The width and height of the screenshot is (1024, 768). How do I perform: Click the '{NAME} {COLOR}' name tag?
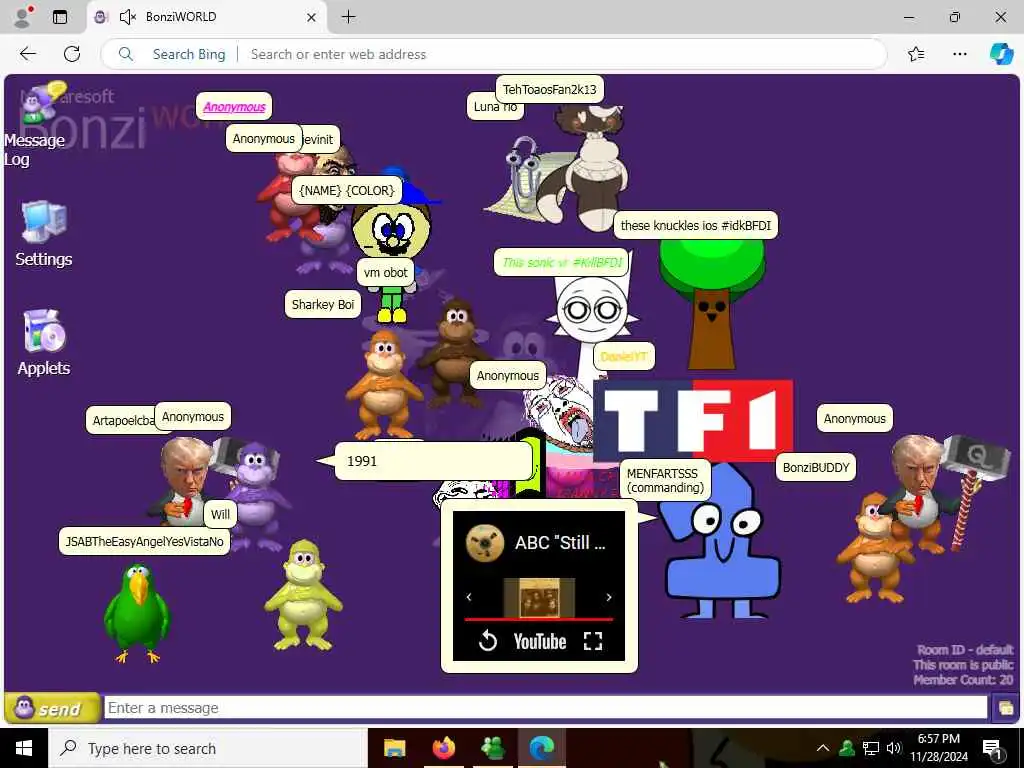tap(347, 190)
